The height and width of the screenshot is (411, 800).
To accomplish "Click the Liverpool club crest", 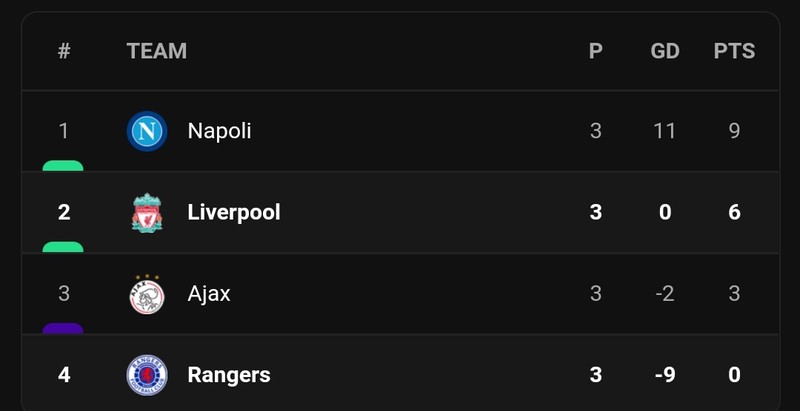I will tap(147, 213).
